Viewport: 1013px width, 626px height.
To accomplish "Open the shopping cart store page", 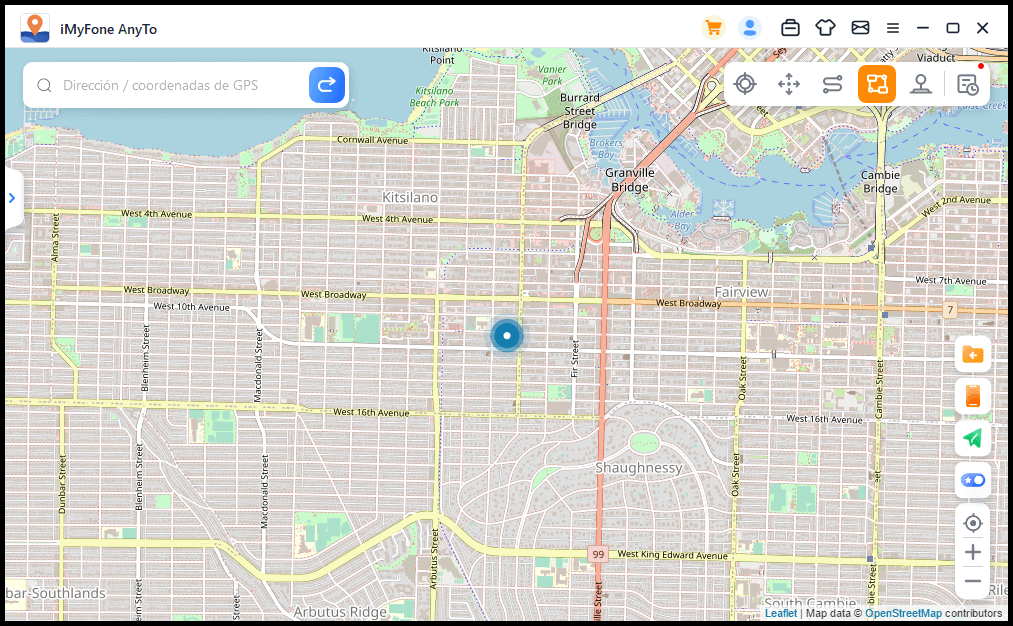I will (x=713, y=28).
